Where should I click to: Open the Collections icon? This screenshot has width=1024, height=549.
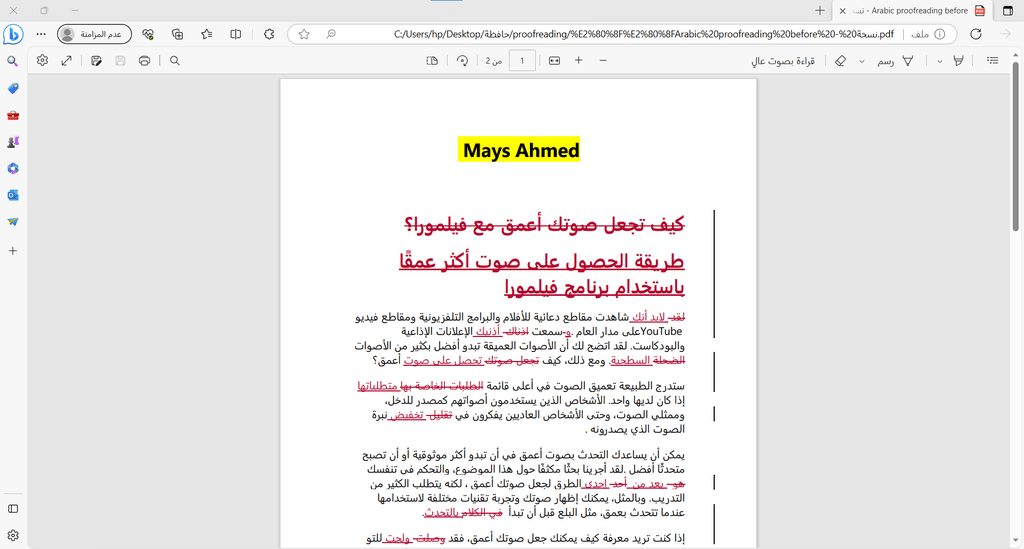click(177, 34)
